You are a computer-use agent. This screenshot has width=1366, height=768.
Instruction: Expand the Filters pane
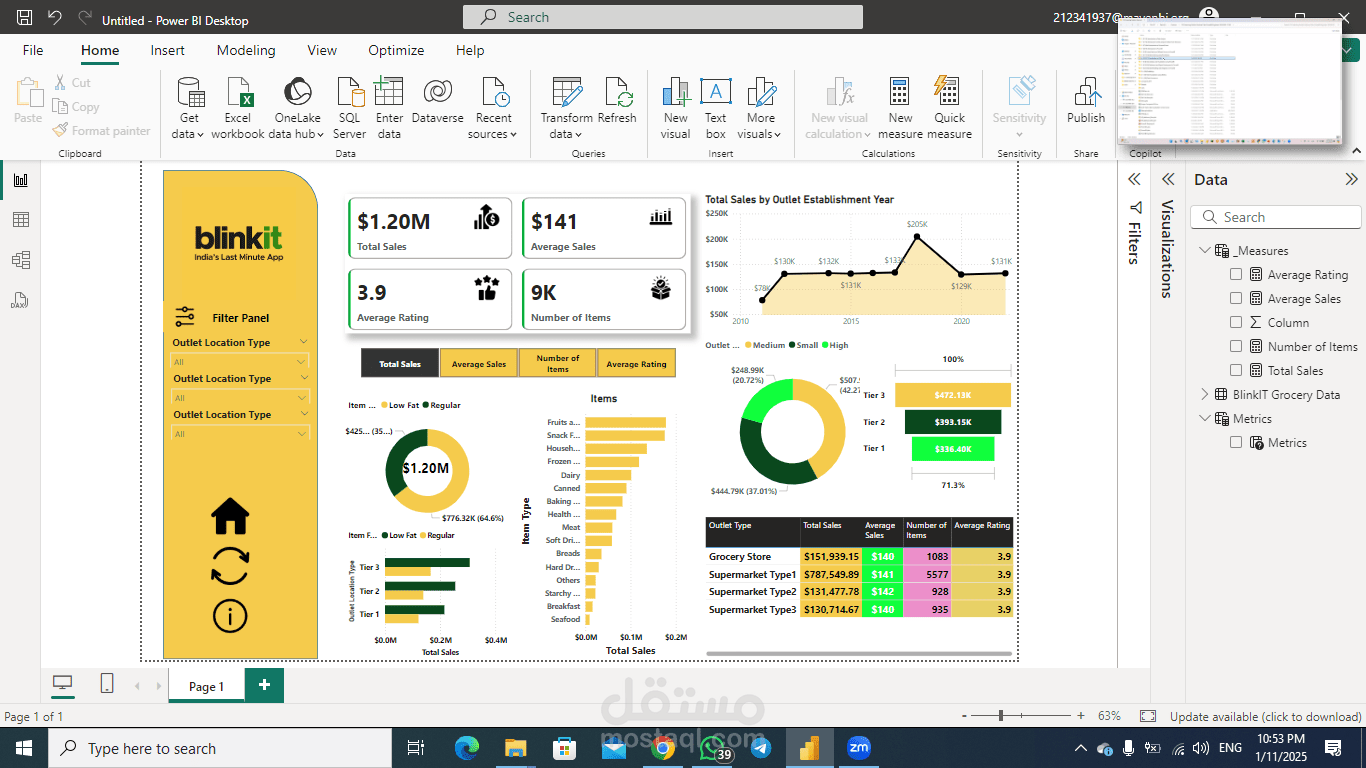point(1135,179)
